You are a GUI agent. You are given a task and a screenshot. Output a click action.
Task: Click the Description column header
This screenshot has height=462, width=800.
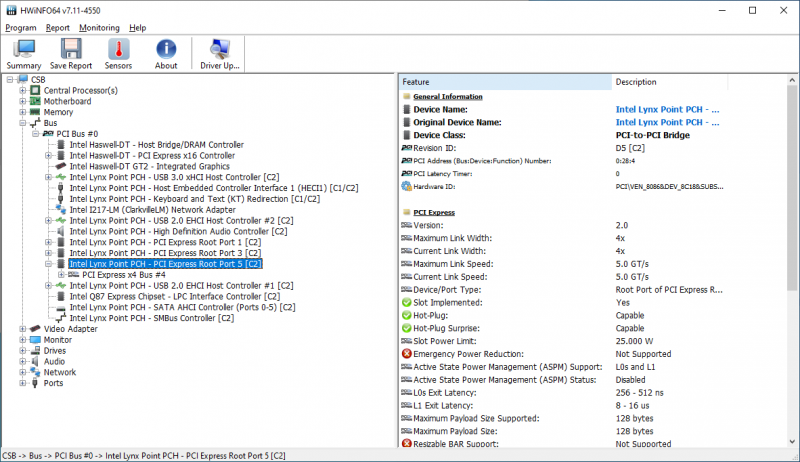[x=669, y=82]
